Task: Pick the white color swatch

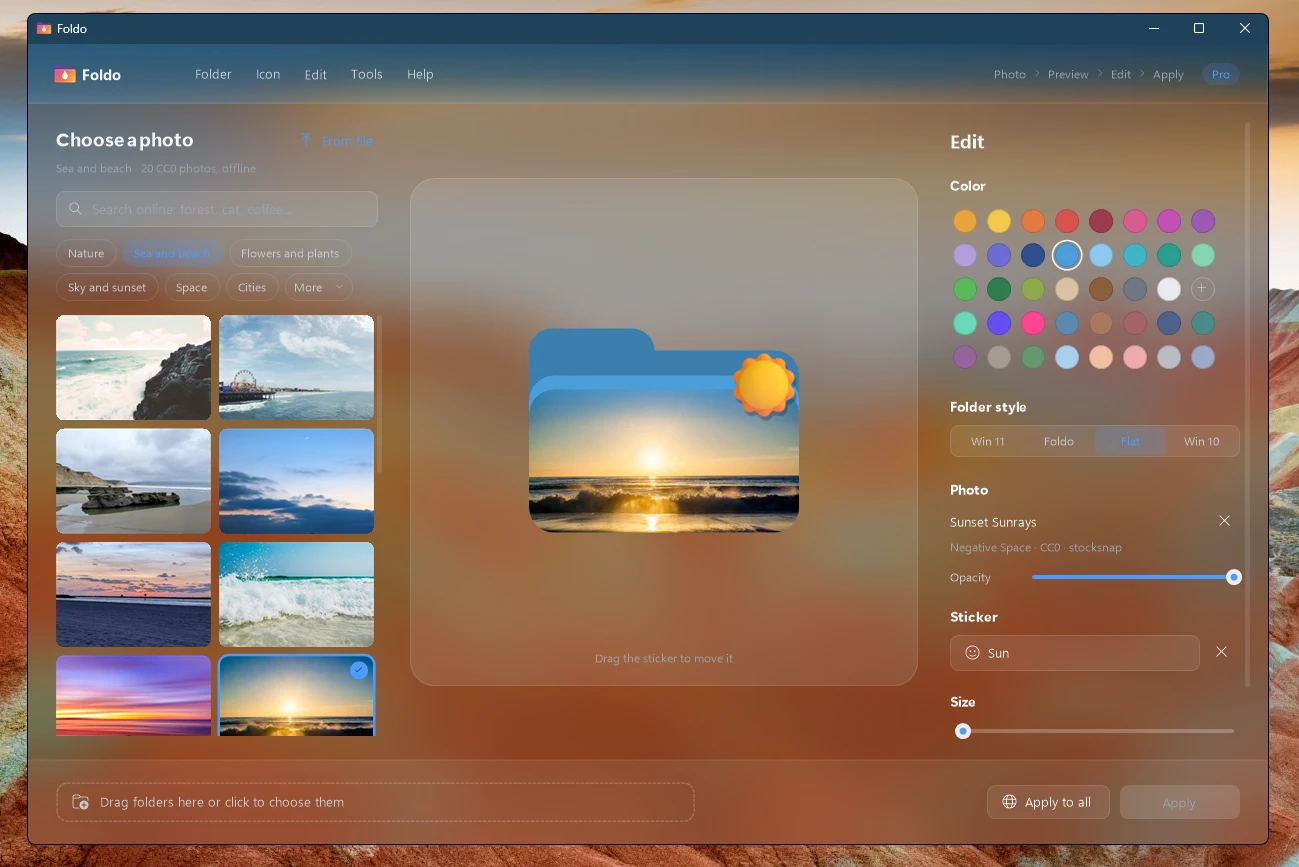Action: (x=1168, y=289)
